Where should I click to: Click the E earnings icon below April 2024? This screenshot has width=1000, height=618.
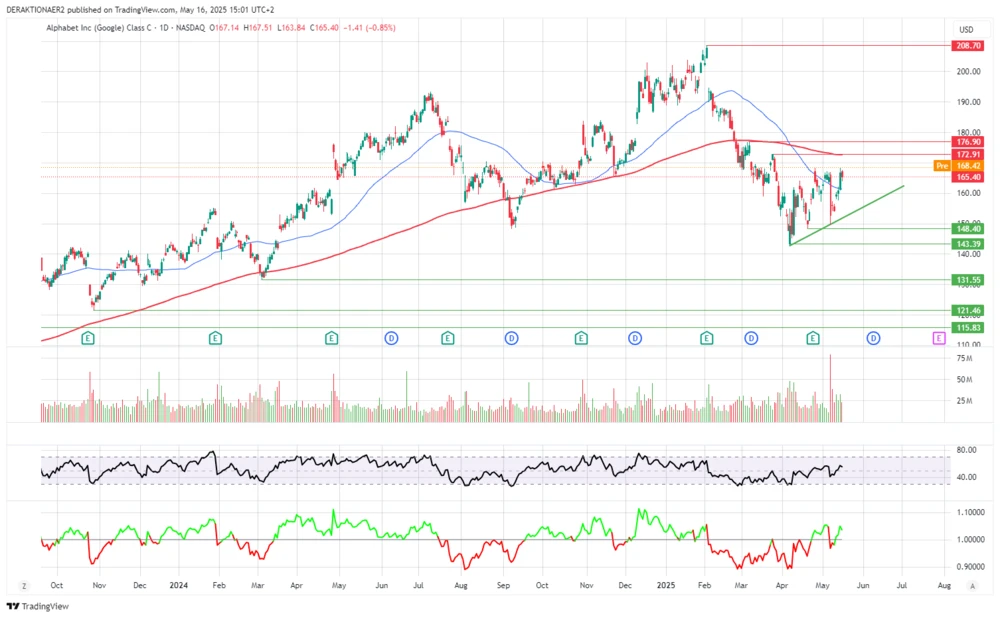click(x=330, y=338)
